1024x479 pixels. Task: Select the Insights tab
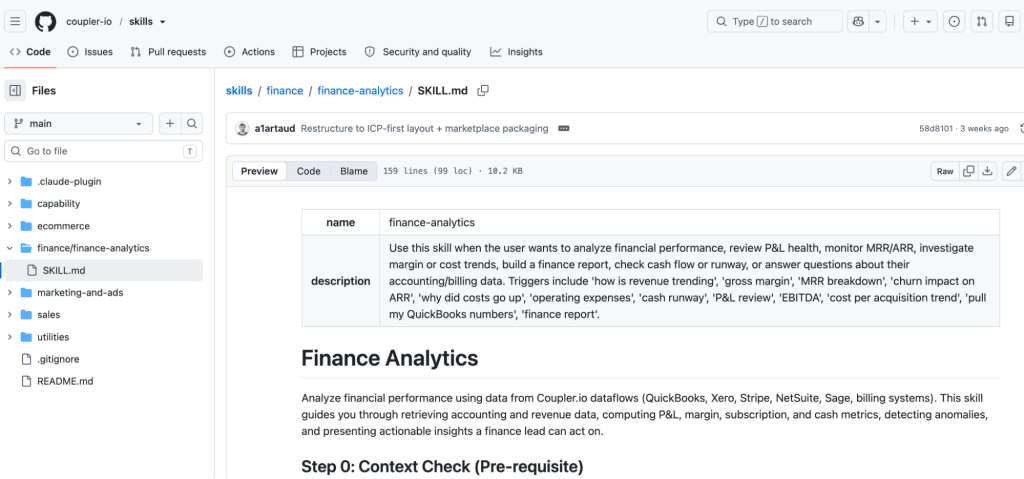click(517, 52)
